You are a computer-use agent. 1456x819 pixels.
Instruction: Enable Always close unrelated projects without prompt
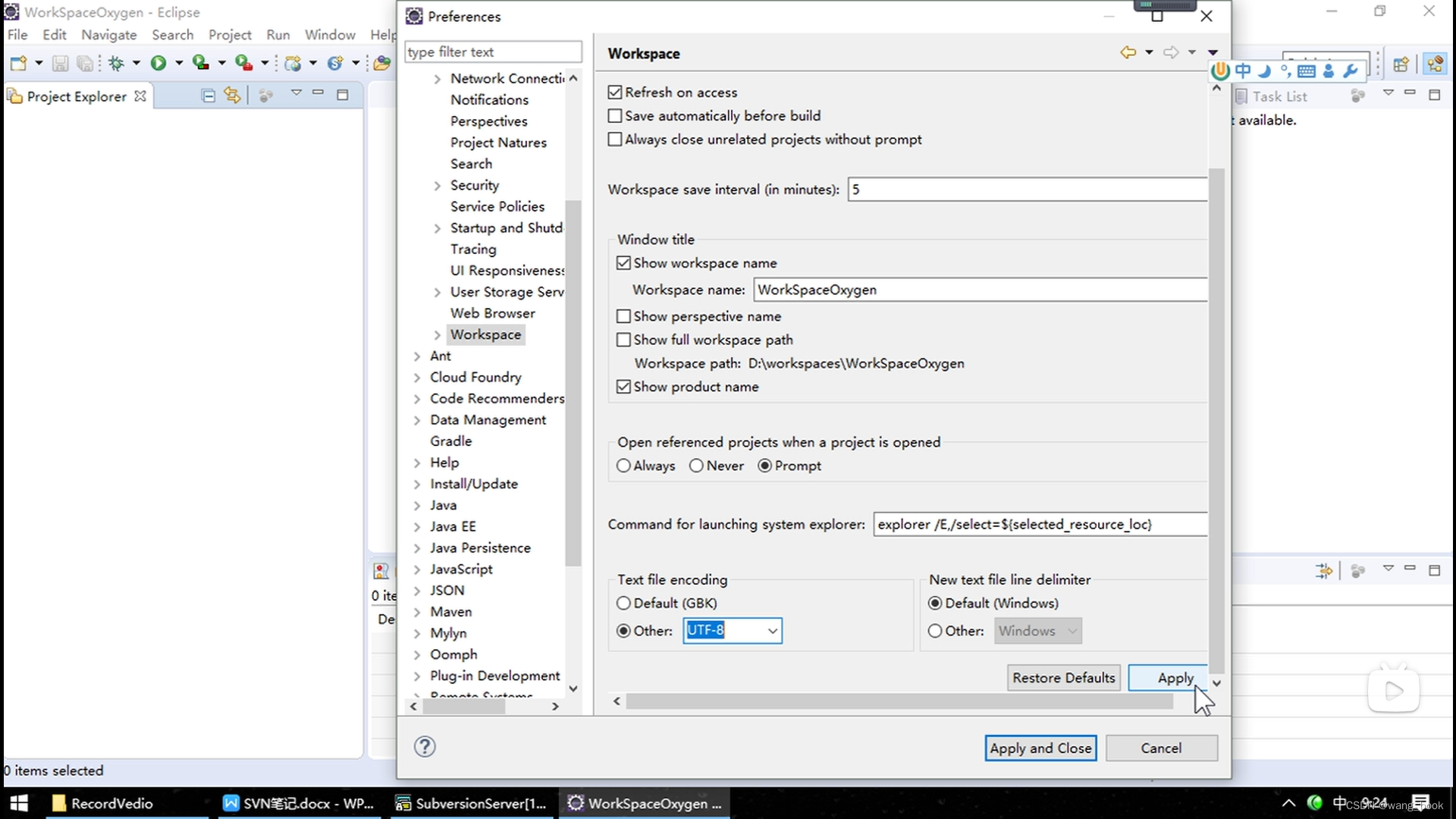coord(615,139)
